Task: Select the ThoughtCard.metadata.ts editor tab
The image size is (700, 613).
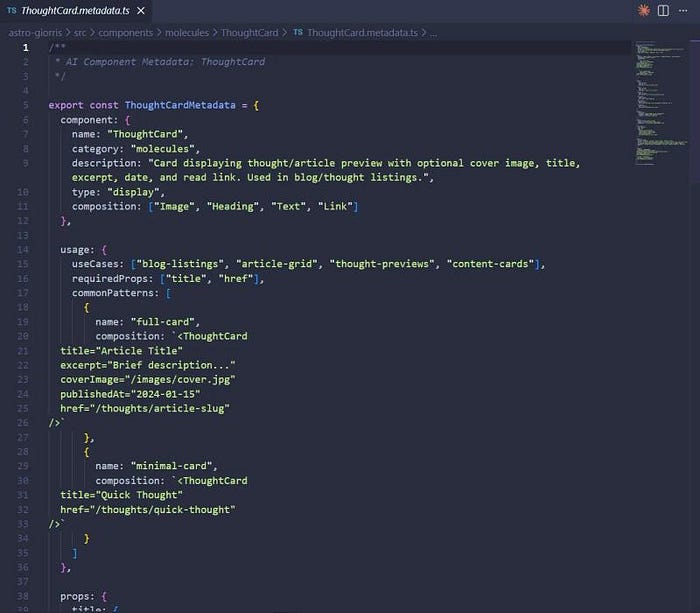Action: pos(76,11)
